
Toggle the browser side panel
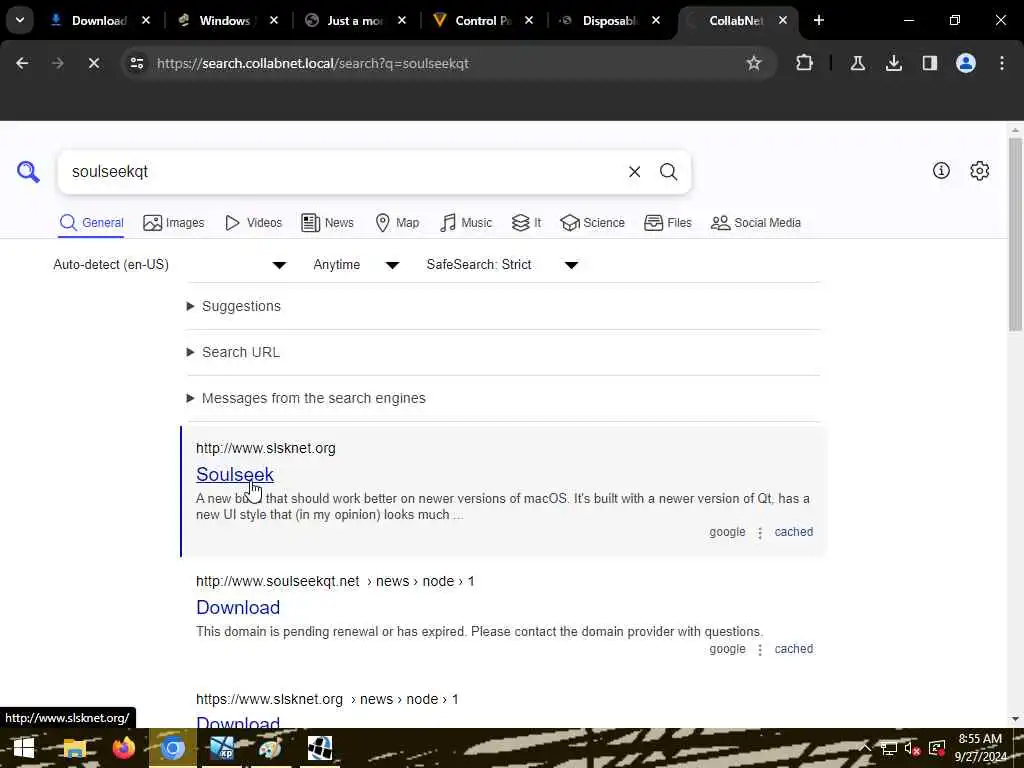(x=929, y=63)
